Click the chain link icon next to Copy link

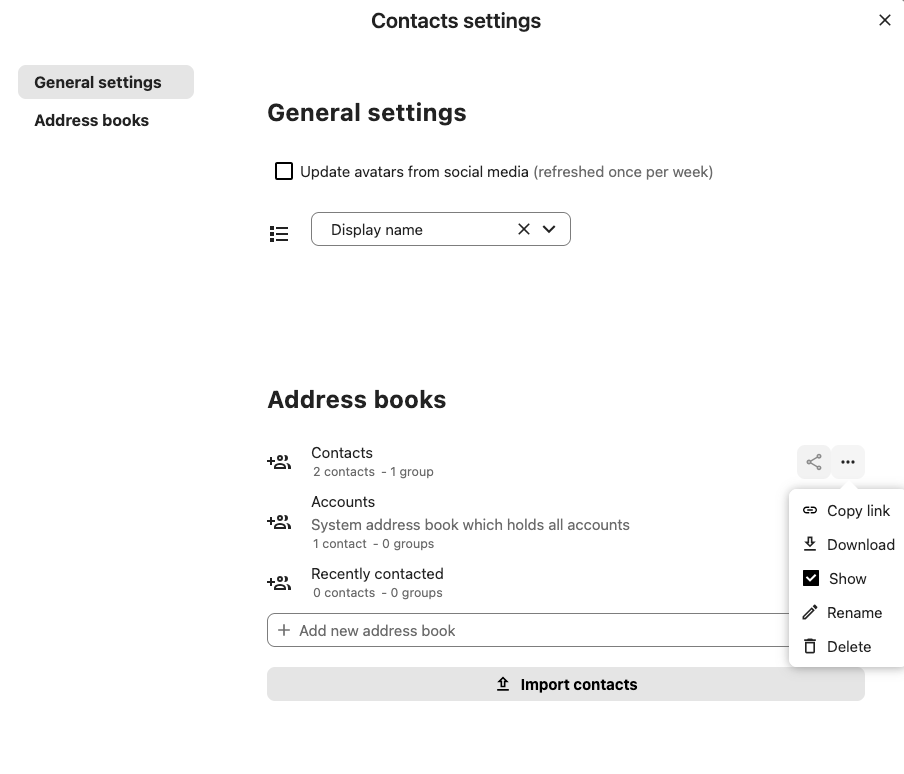coord(810,510)
